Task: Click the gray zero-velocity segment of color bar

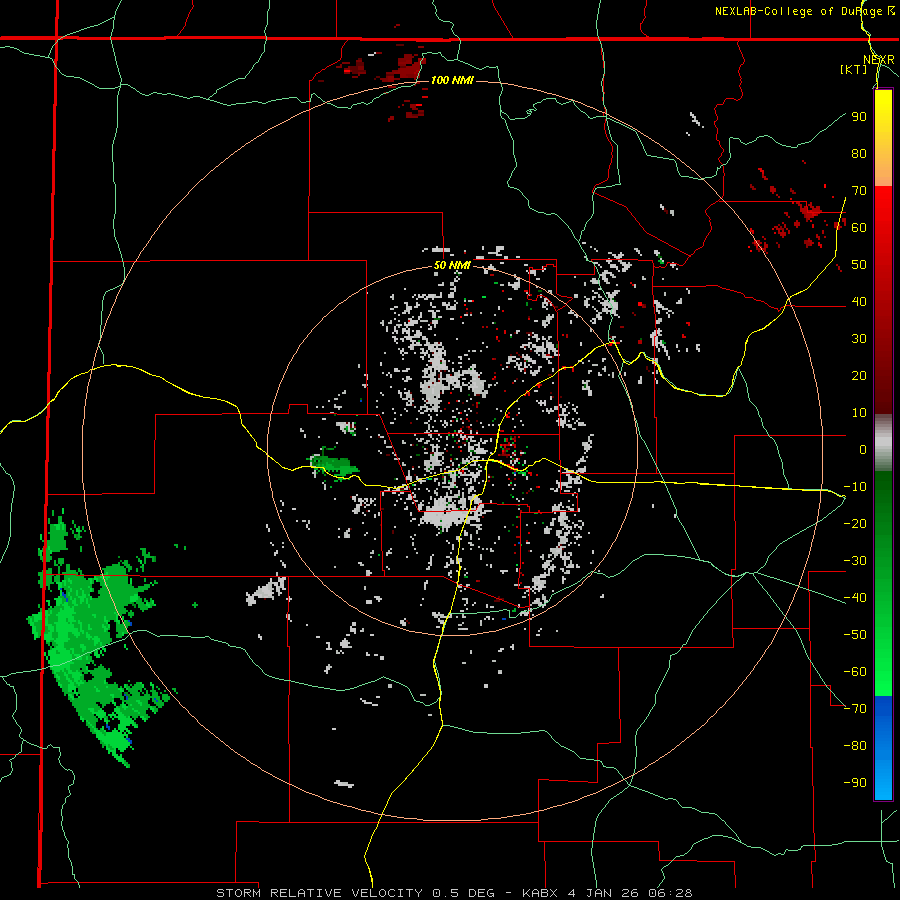Action: tap(883, 442)
